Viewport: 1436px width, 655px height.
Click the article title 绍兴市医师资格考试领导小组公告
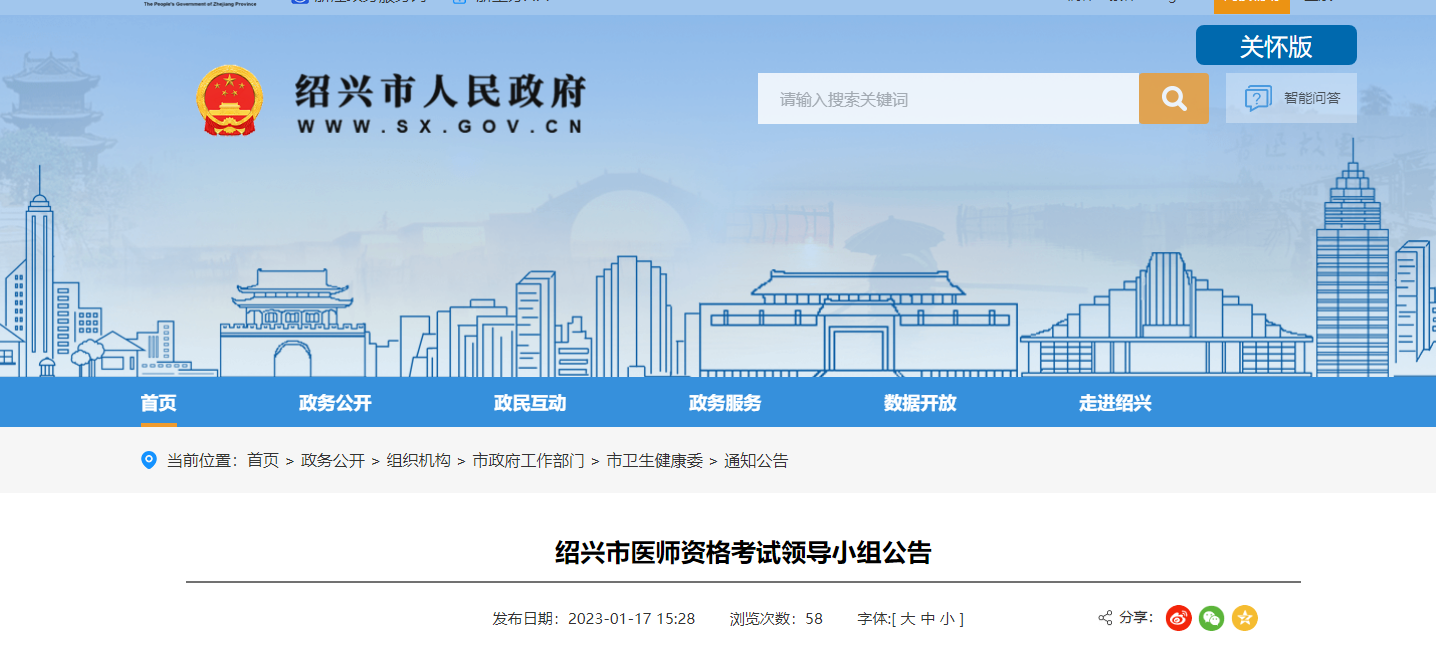pyautogui.click(x=743, y=552)
